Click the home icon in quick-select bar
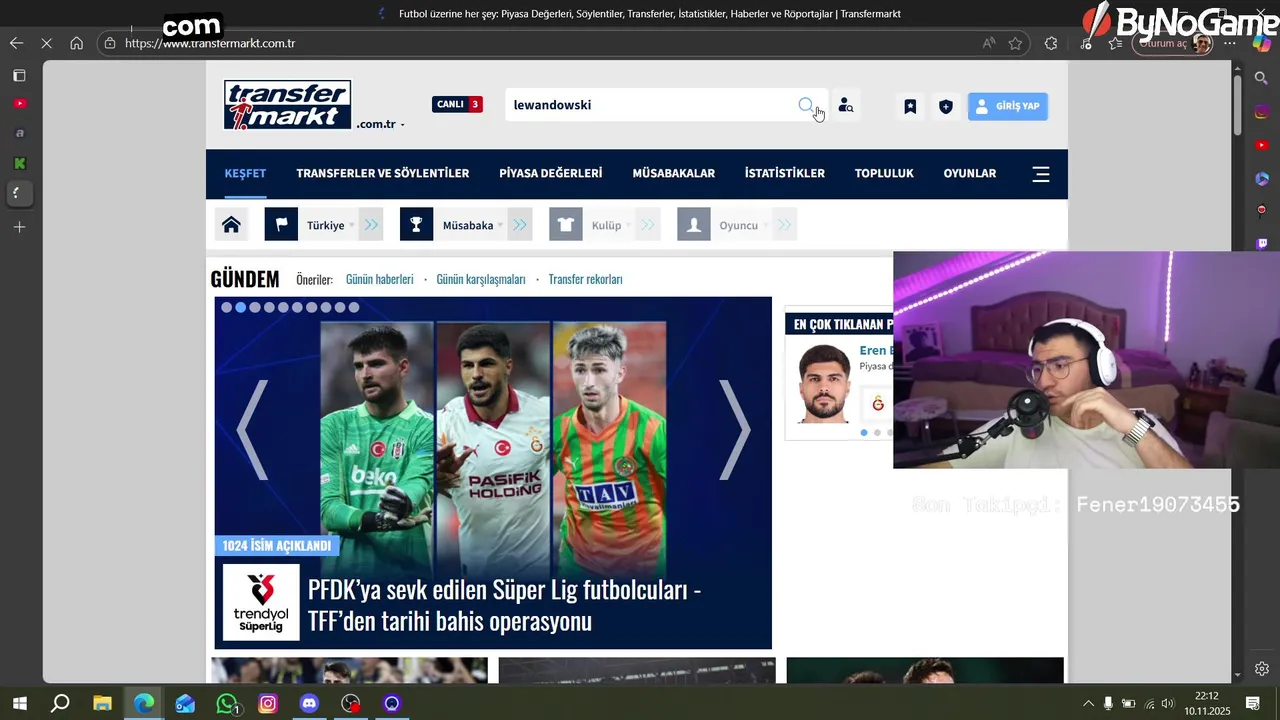The width and height of the screenshot is (1280, 720). [231, 225]
